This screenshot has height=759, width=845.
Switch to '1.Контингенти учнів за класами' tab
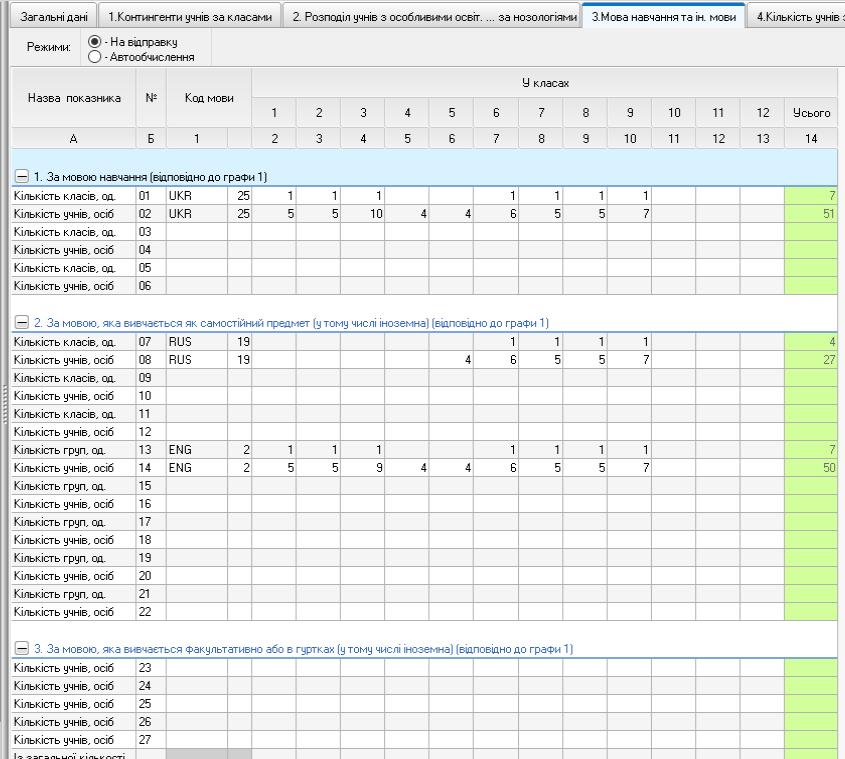coord(189,17)
